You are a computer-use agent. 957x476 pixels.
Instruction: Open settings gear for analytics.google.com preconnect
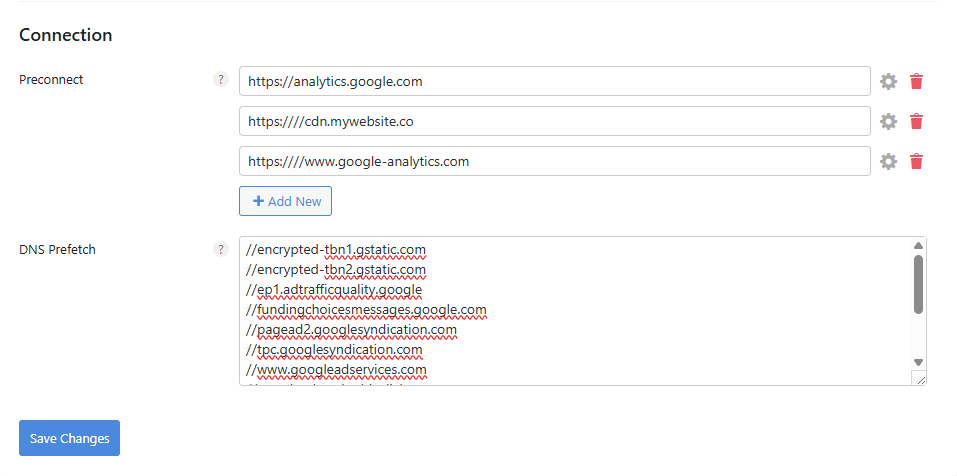888,81
